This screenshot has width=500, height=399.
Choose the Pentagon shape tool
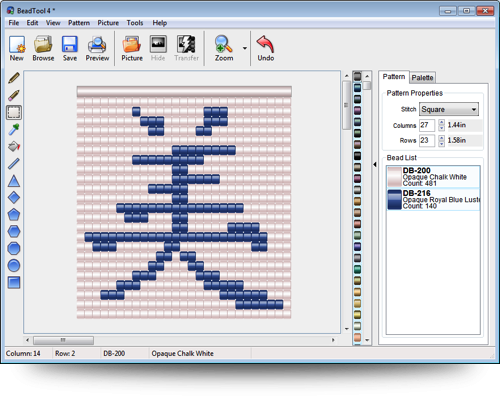point(14,214)
